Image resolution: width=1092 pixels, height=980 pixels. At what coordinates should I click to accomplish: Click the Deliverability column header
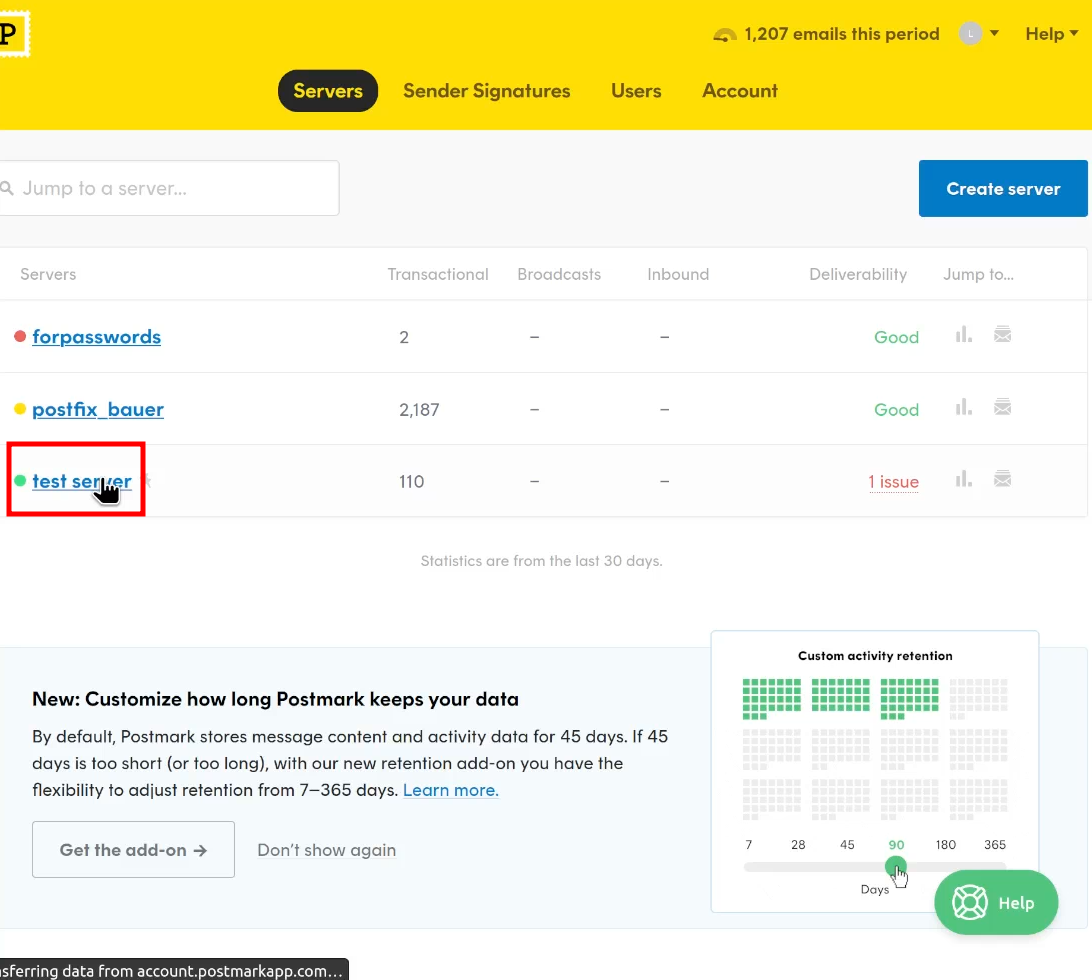858,274
